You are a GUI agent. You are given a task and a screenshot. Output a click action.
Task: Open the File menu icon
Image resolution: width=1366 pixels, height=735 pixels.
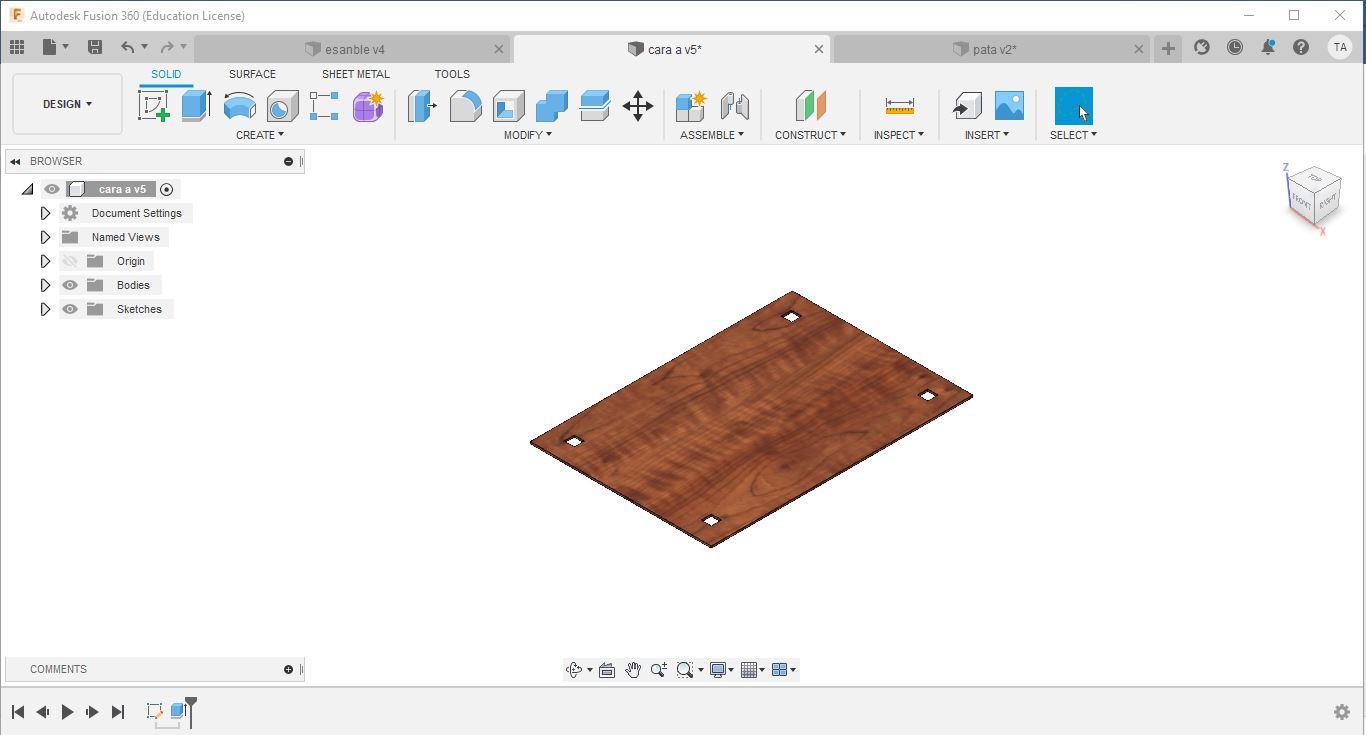(51, 47)
